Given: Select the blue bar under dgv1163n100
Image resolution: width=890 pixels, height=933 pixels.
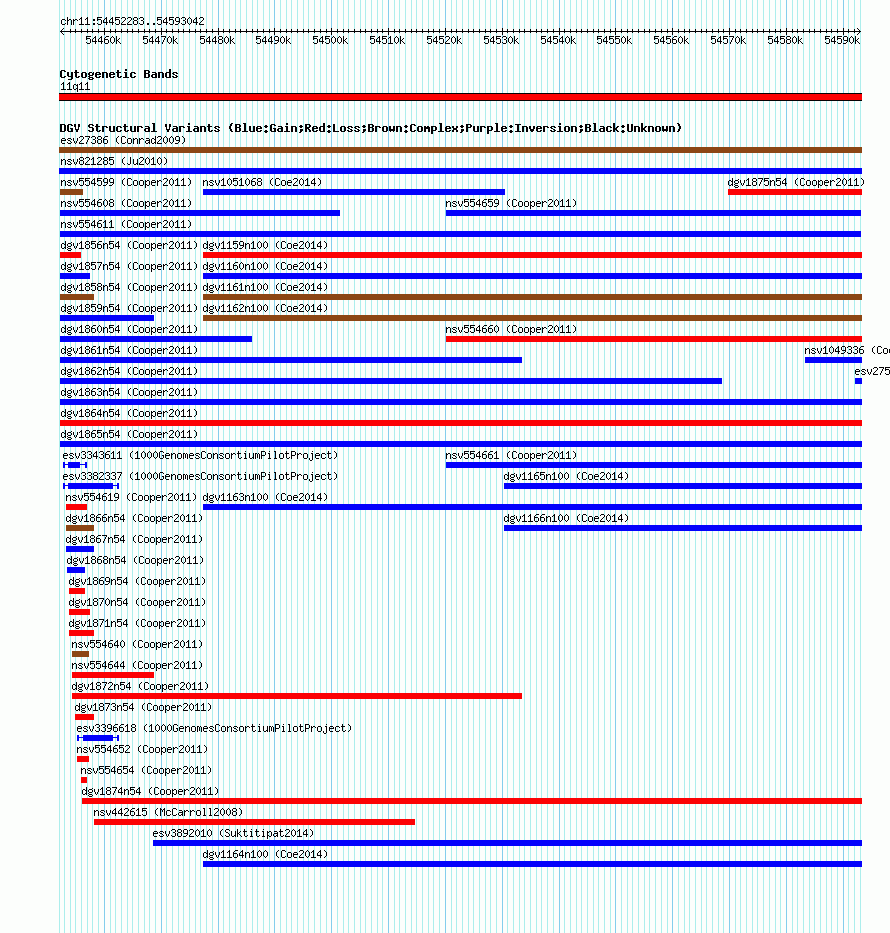Looking at the screenshot, I should coord(532,507).
